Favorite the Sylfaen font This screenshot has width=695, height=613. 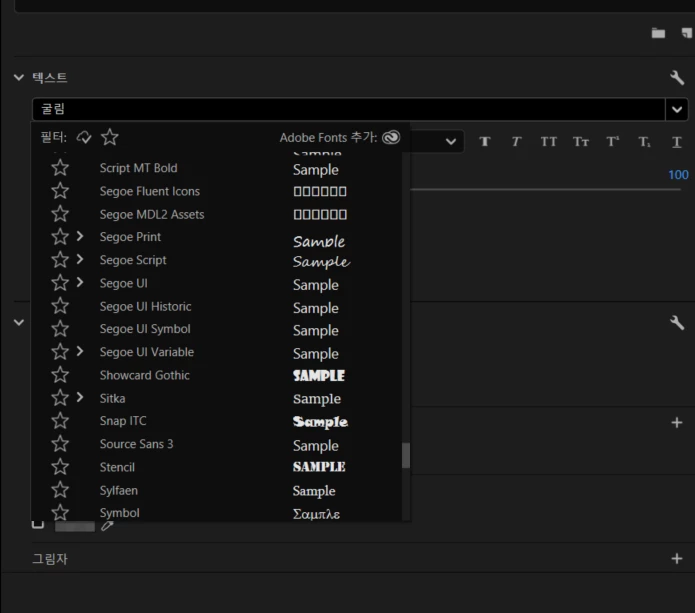tap(60, 490)
